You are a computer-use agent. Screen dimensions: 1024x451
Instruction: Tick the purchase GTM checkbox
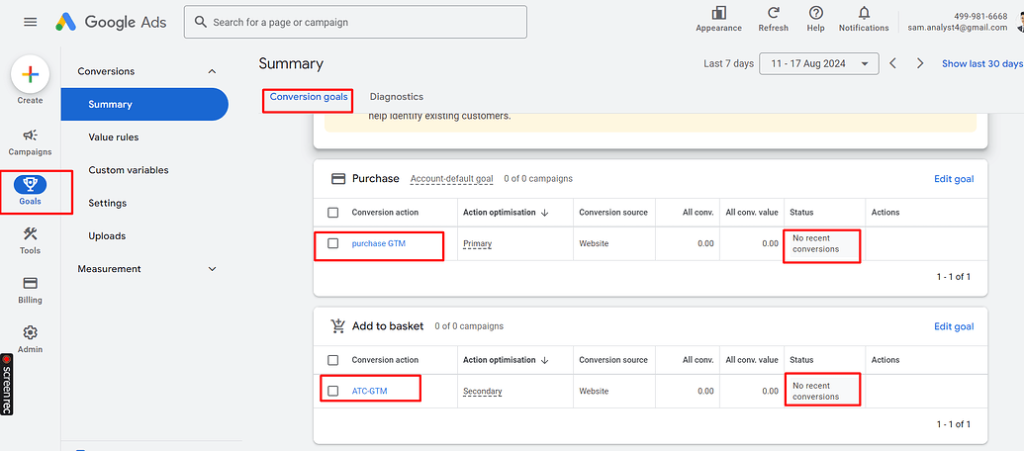pos(333,243)
